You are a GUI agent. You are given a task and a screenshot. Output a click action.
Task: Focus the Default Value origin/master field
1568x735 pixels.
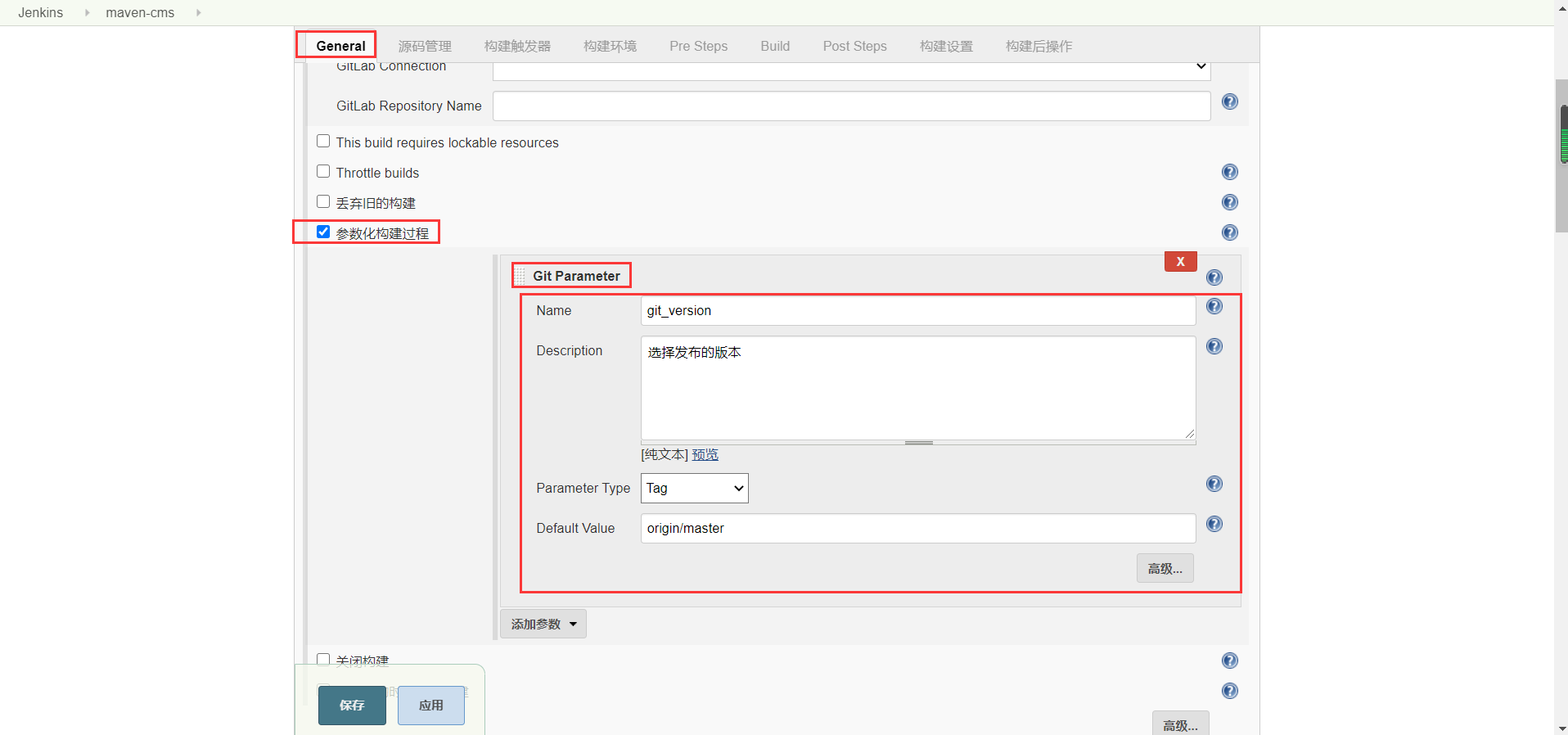(x=918, y=528)
